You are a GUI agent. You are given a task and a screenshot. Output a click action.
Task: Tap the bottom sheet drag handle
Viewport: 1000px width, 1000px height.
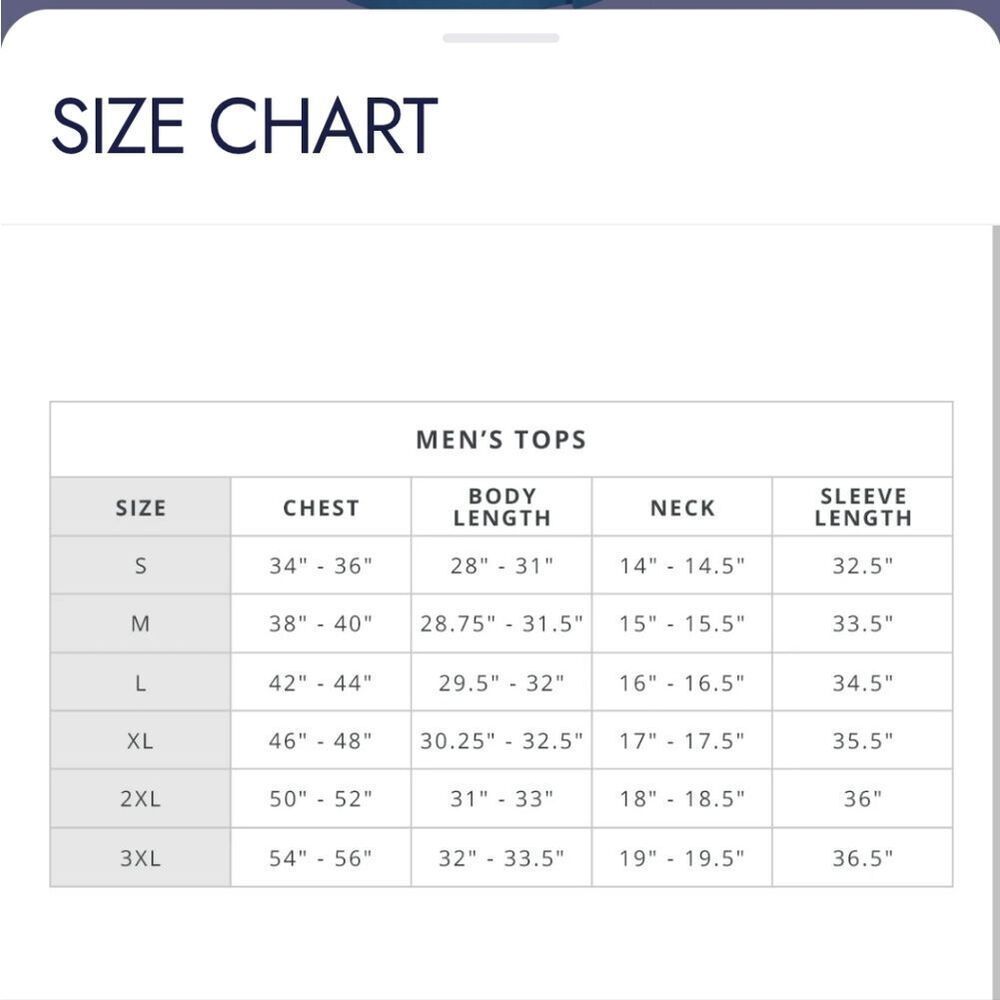click(x=501, y=38)
